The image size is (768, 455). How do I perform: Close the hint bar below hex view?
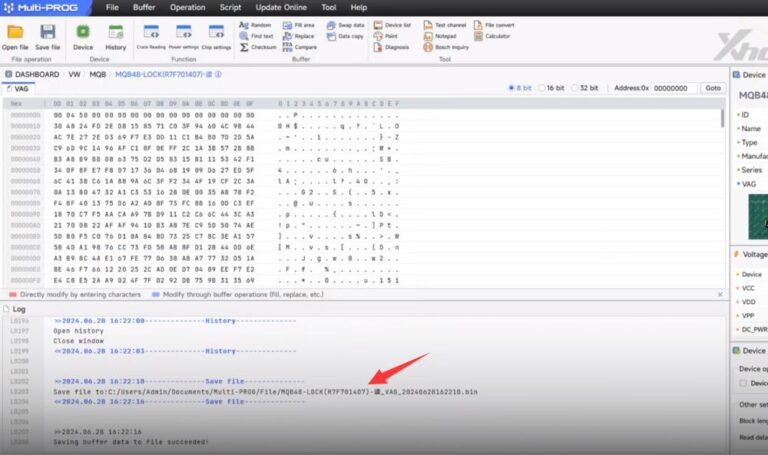point(722,295)
